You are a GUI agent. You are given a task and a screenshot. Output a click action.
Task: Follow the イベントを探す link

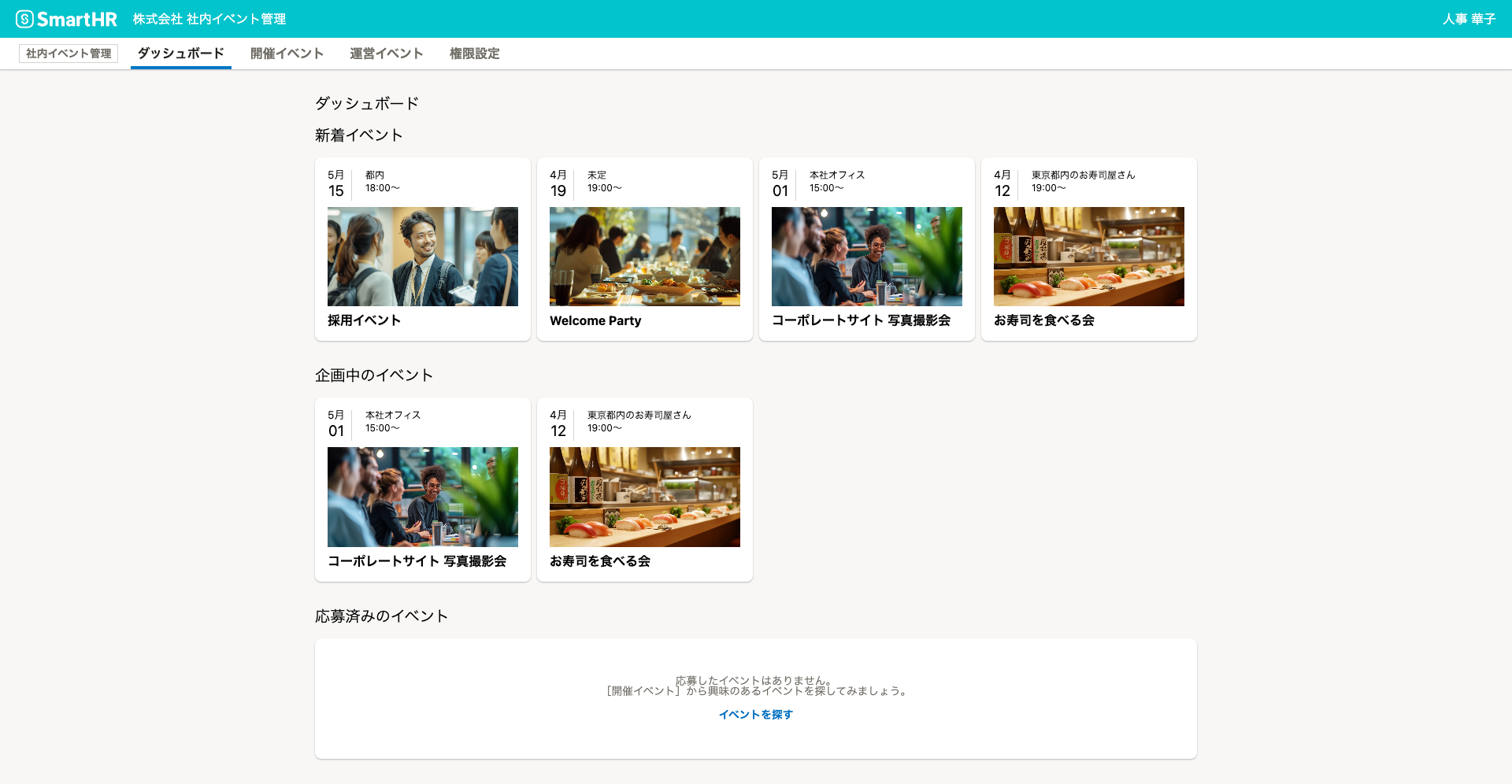click(756, 715)
